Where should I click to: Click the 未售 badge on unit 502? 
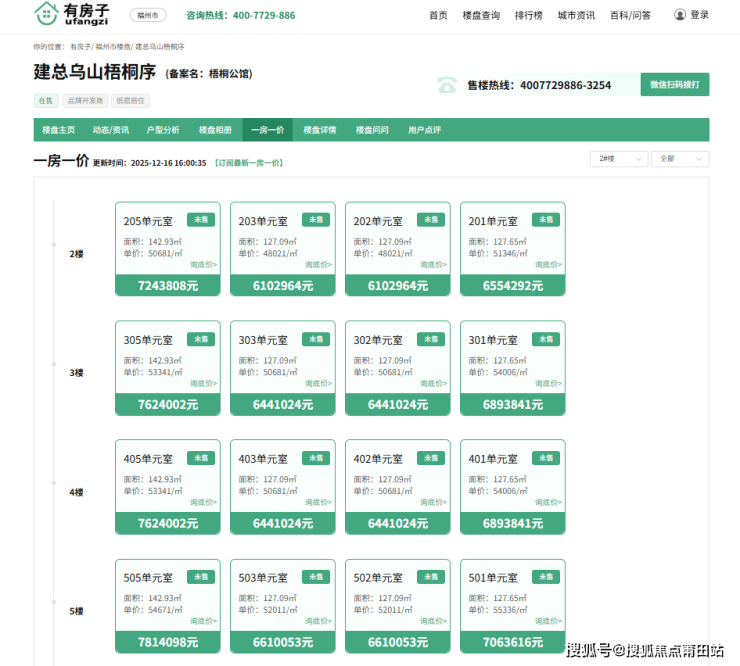point(431,577)
